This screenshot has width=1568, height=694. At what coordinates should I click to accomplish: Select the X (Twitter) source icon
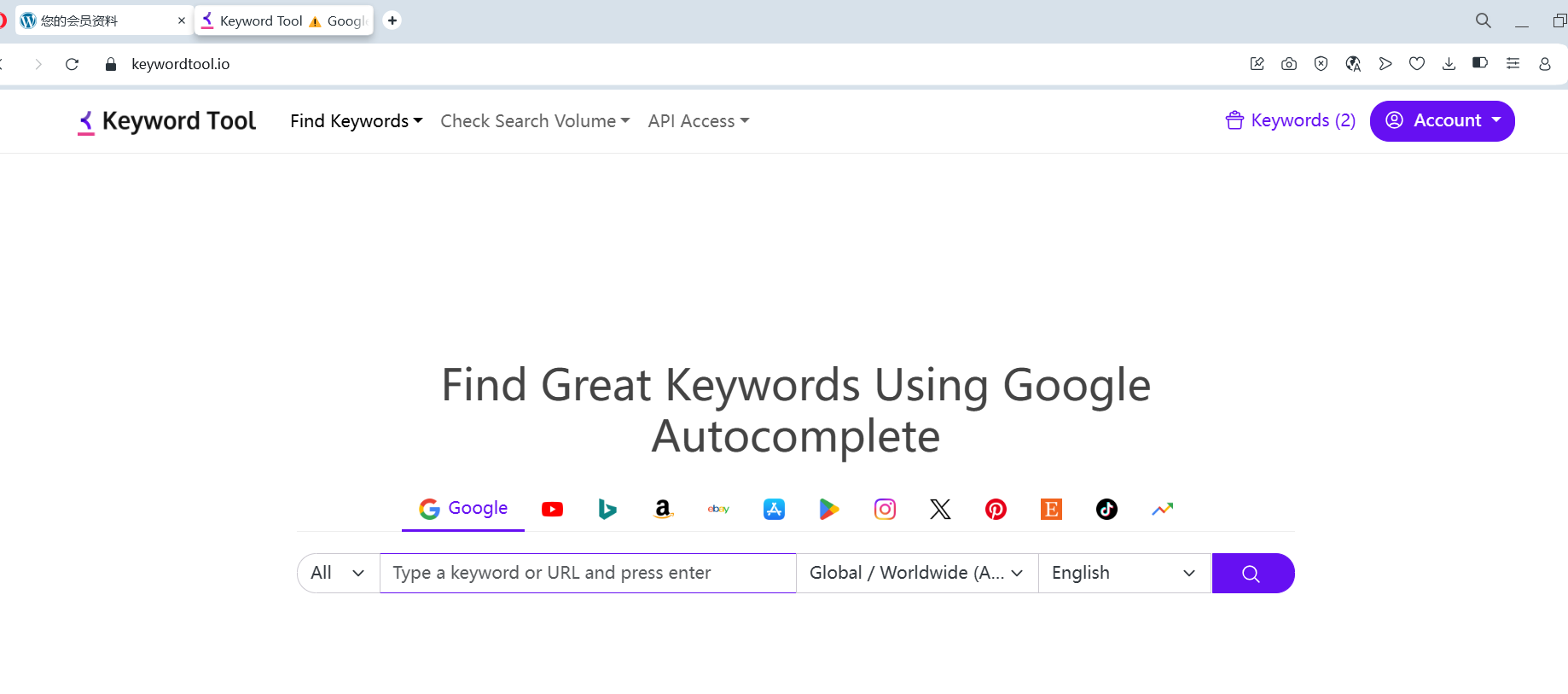tap(940, 510)
